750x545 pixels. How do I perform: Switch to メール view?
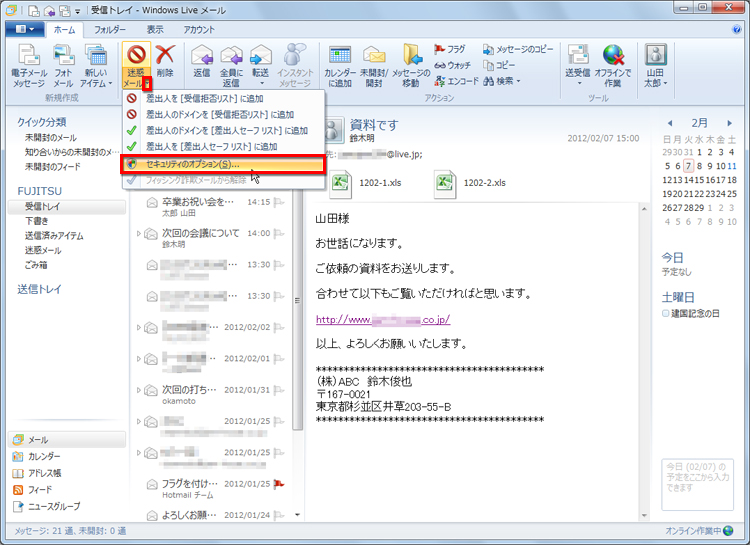pyautogui.click(x=67, y=440)
